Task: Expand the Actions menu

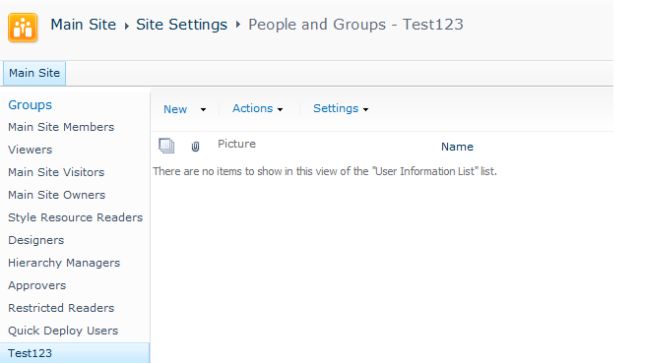Action: click(x=257, y=109)
